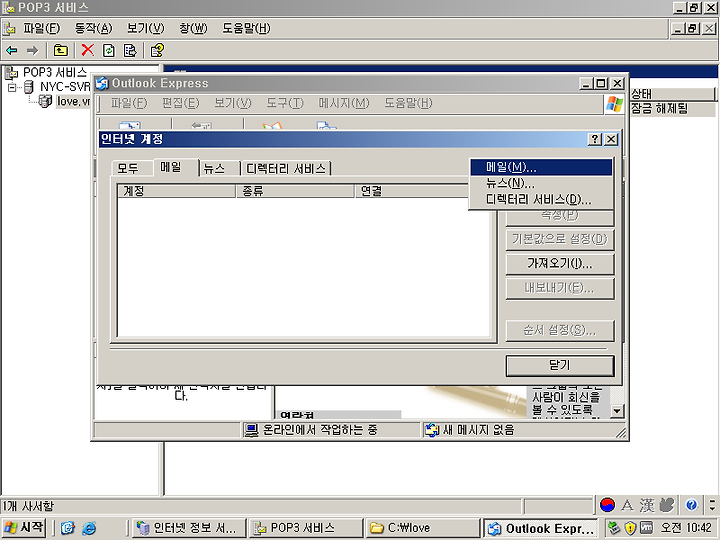Click the Windows logo in Outlook Express

(614, 104)
